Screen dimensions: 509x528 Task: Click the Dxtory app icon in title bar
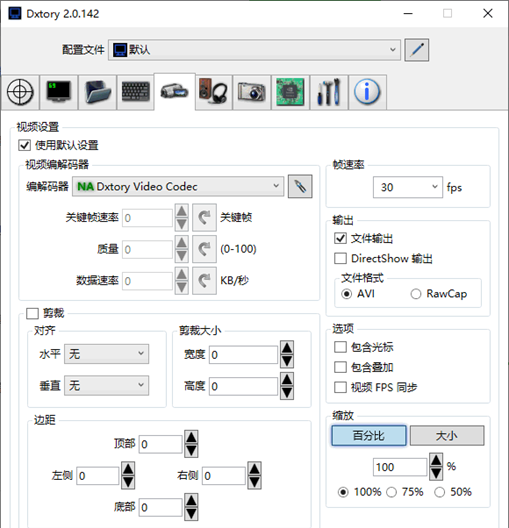pyautogui.click(x=15, y=14)
